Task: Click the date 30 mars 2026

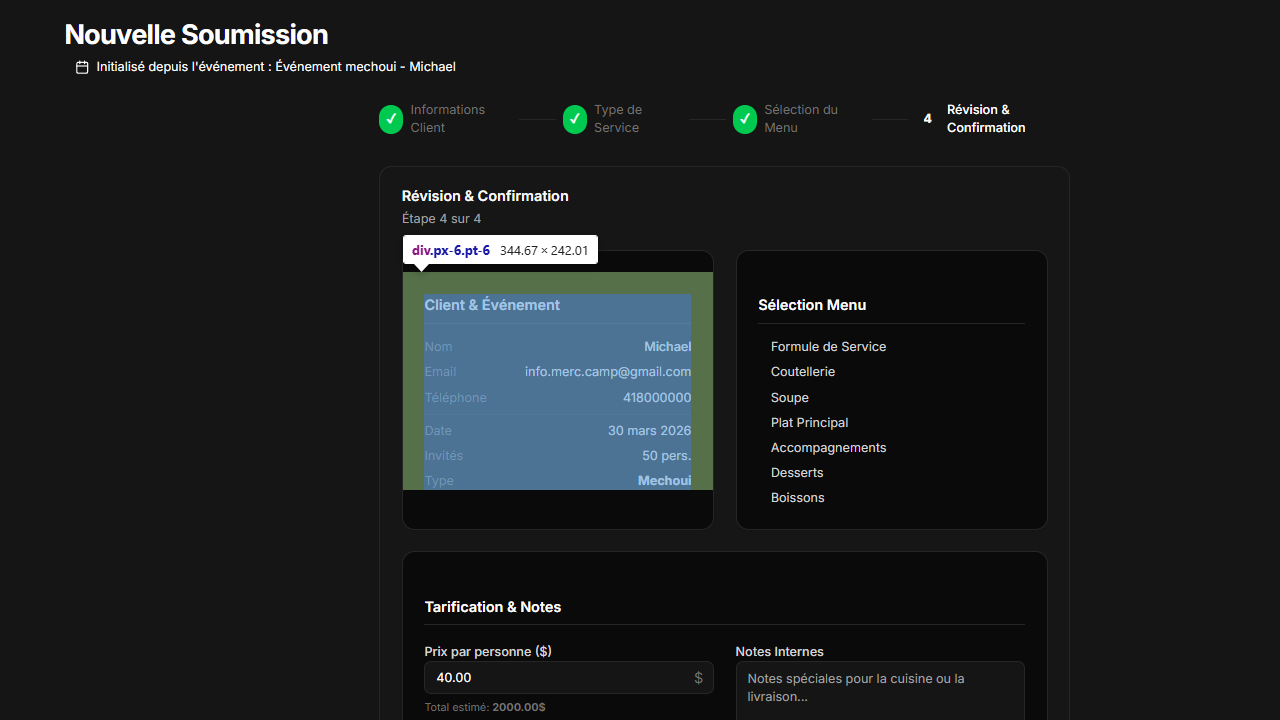Action: [649, 431]
